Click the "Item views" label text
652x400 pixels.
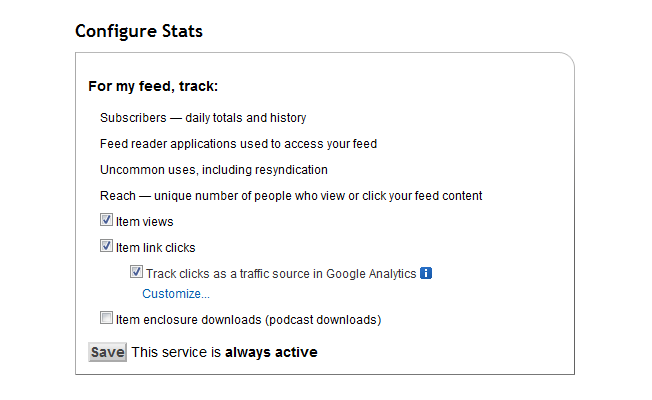pos(144,221)
